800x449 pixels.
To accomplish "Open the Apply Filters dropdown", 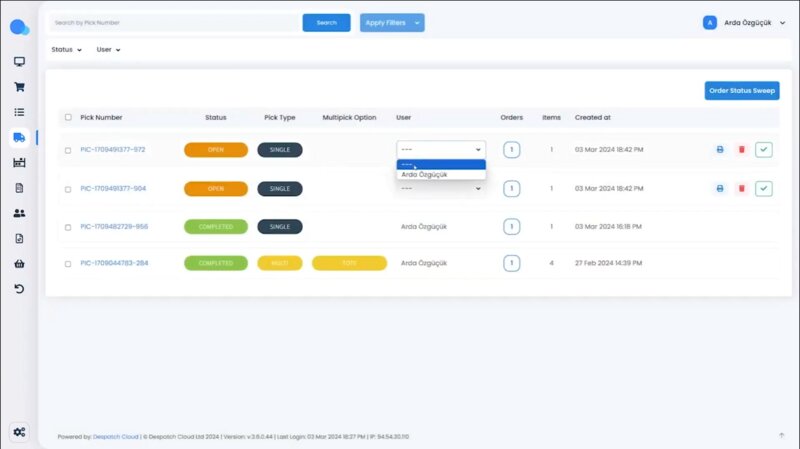I will (x=392, y=22).
